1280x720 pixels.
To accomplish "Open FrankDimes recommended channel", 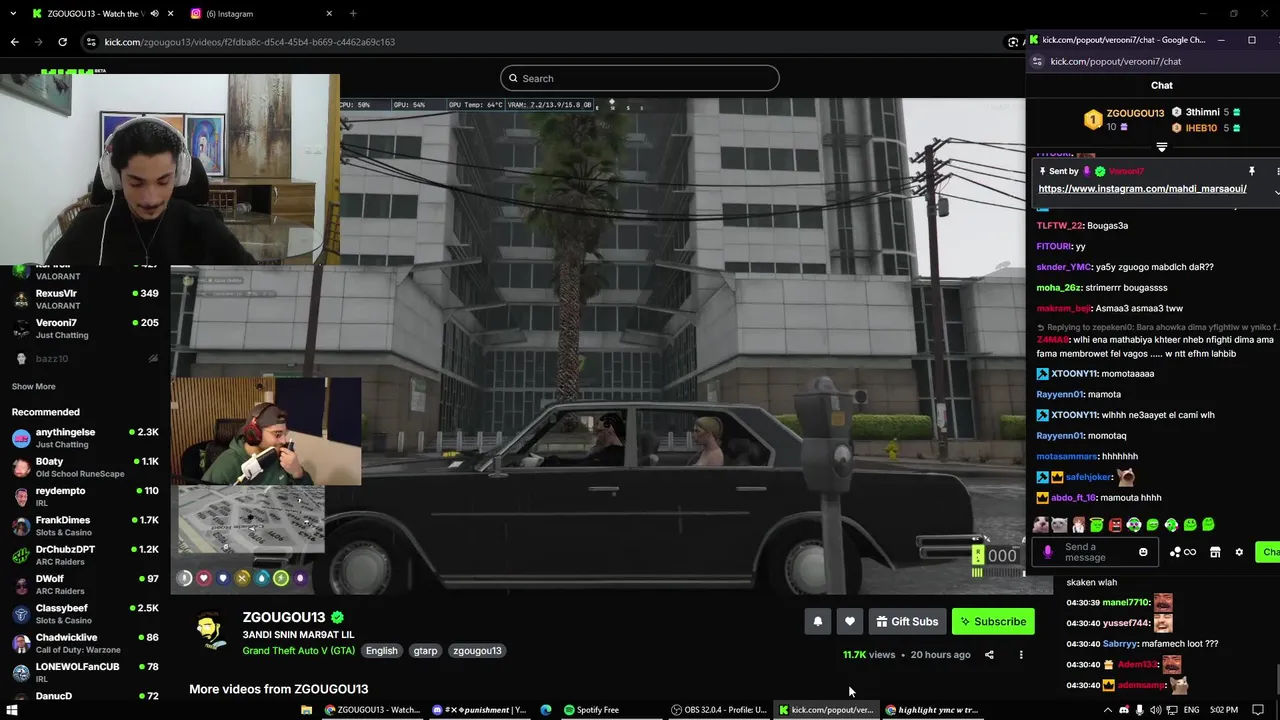I will point(85,526).
